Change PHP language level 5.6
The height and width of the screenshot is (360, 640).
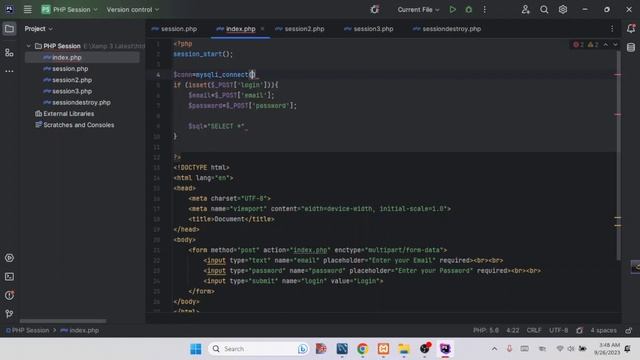(x=486, y=330)
